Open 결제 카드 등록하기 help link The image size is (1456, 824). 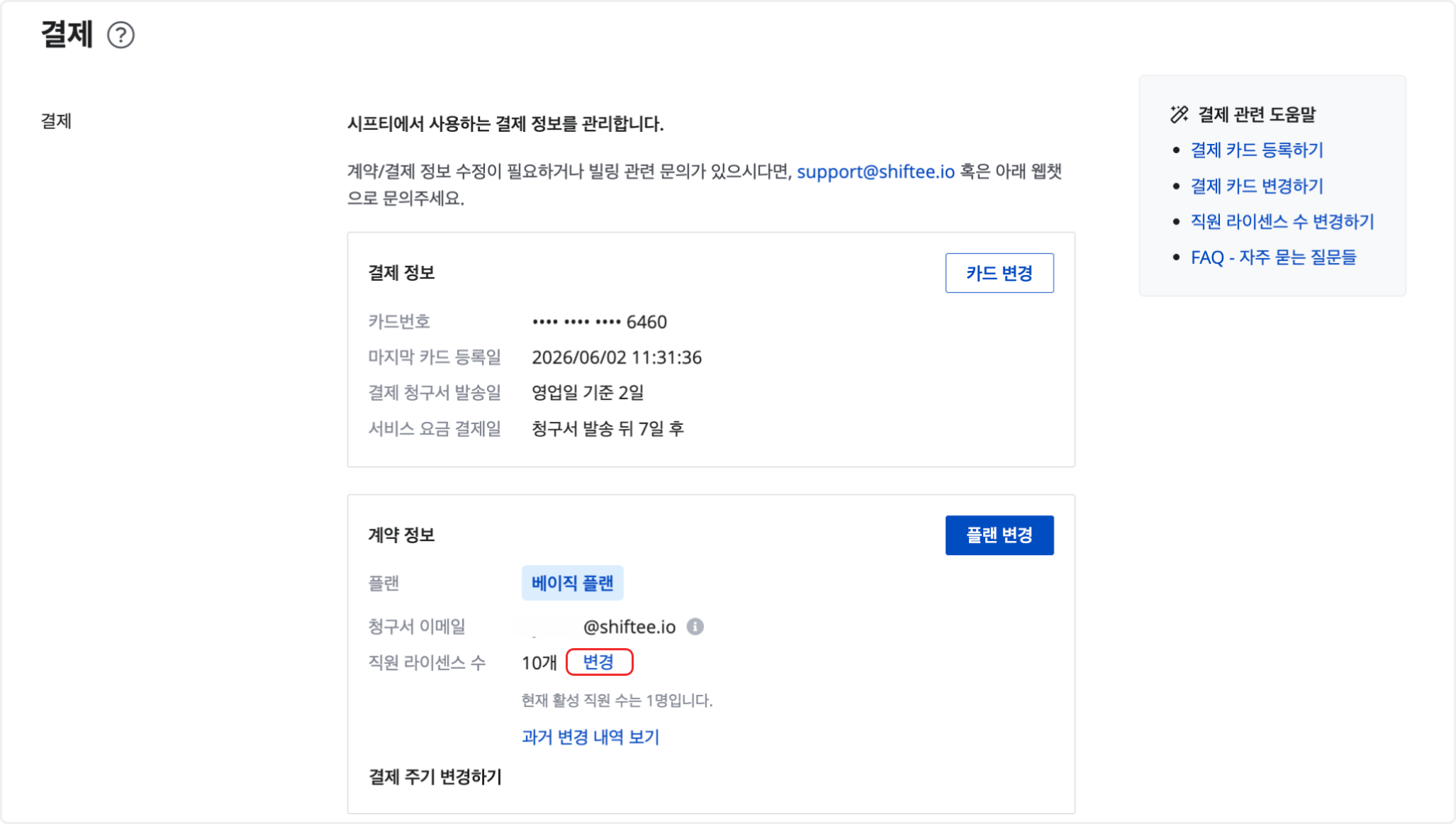[1257, 150]
